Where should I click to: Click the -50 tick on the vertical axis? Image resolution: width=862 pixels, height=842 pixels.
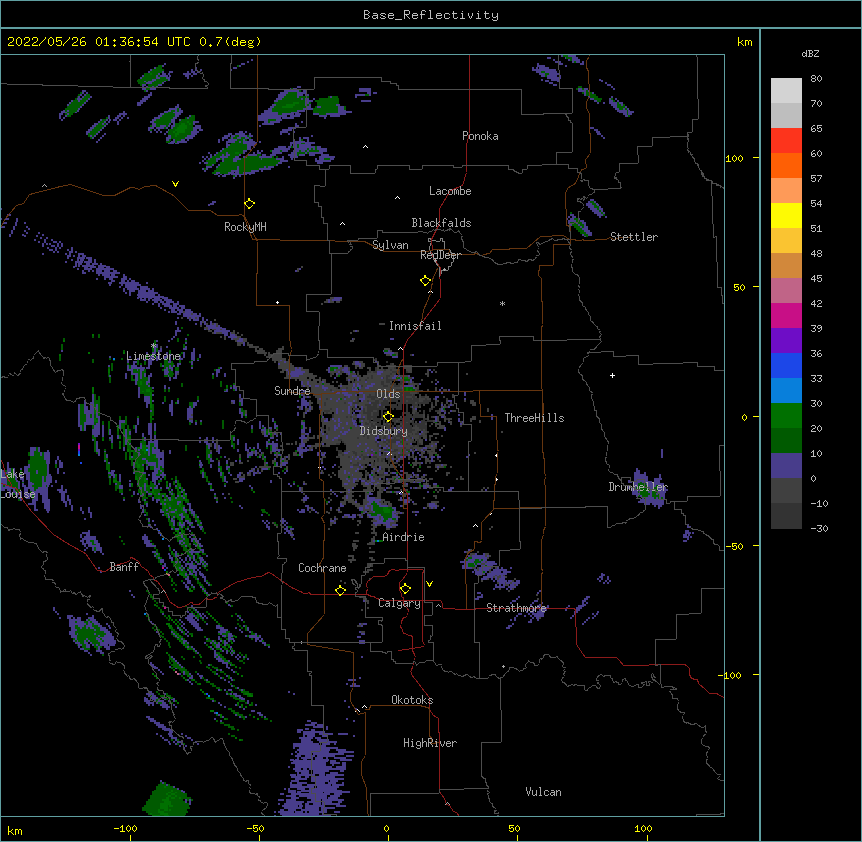[735, 546]
